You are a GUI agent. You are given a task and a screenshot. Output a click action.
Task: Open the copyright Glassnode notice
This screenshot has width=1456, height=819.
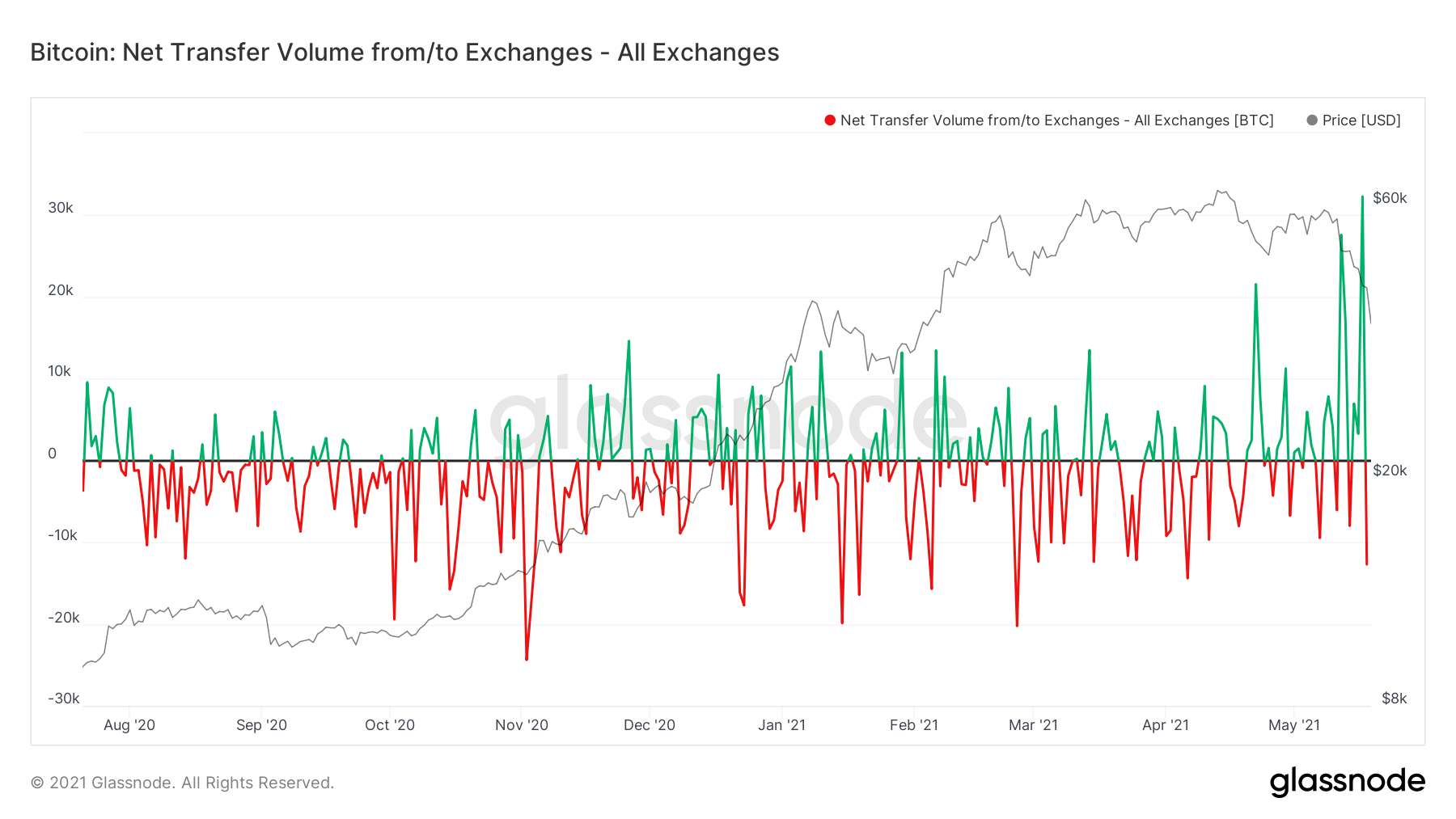pyautogui.click(x=182, y=783)
